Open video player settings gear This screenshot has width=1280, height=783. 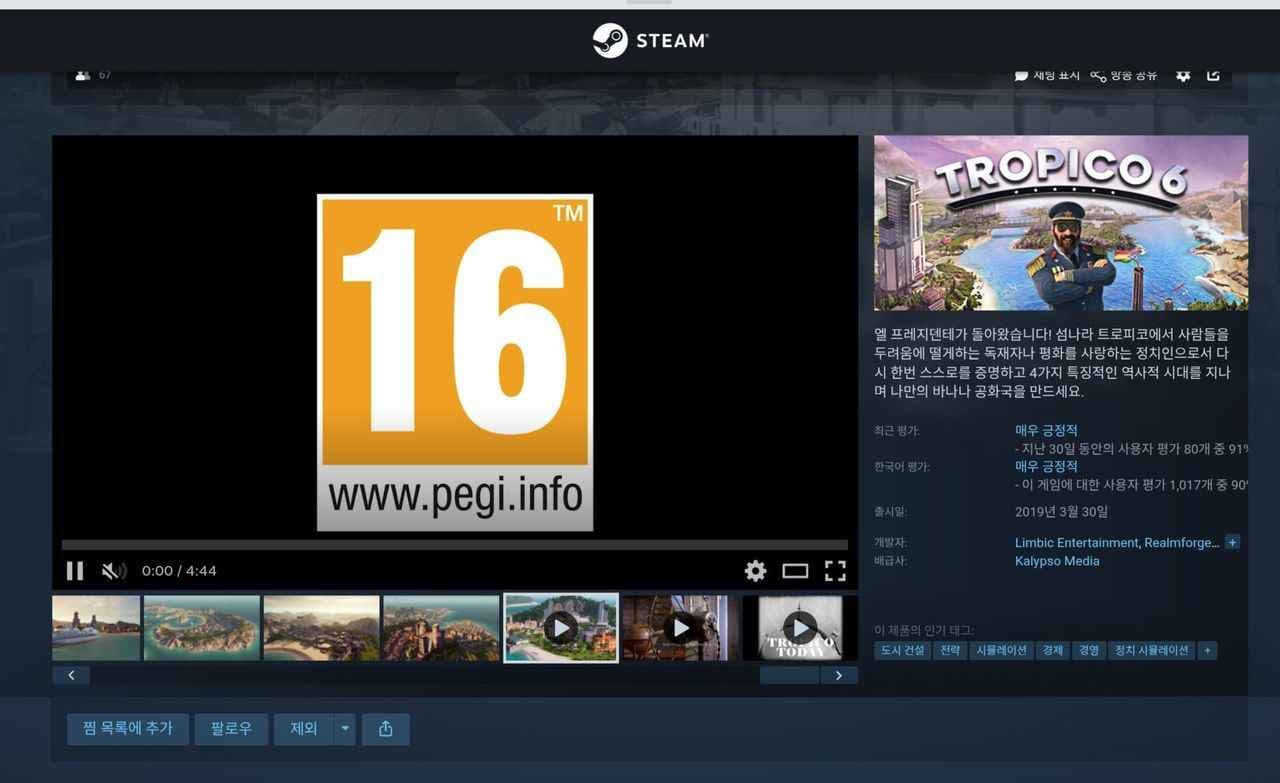pyautogui.click(x=755, y=571)
